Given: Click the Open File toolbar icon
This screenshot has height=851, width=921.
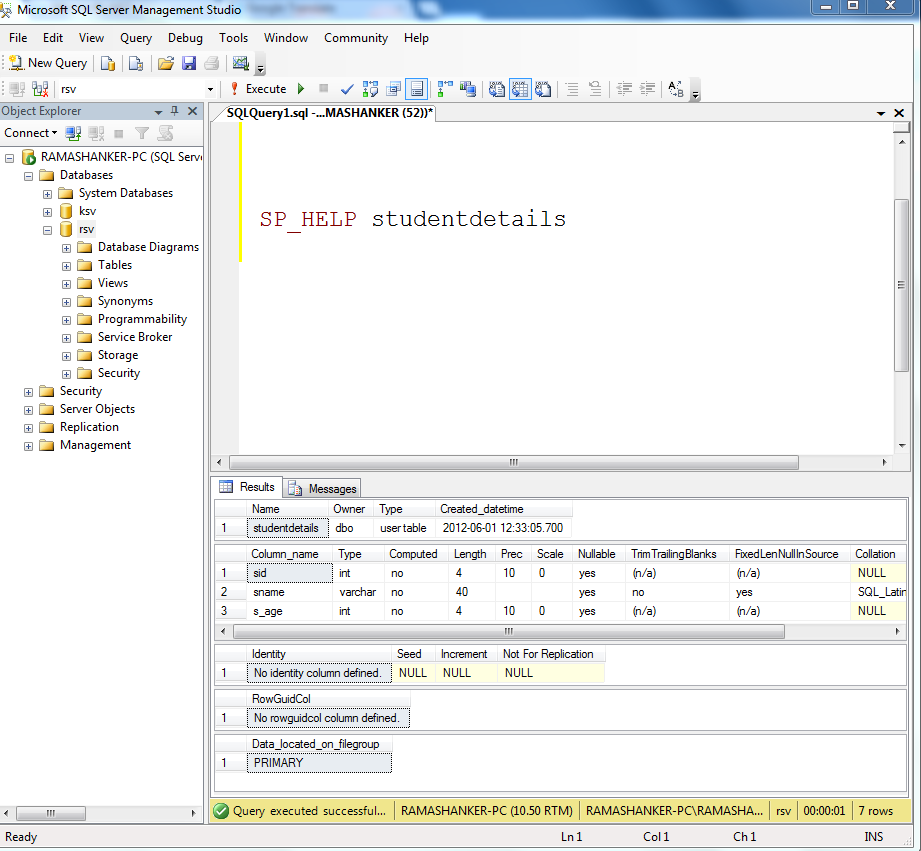Looking at the screenshot, I should pyautogui.click(x=166, y=62).
